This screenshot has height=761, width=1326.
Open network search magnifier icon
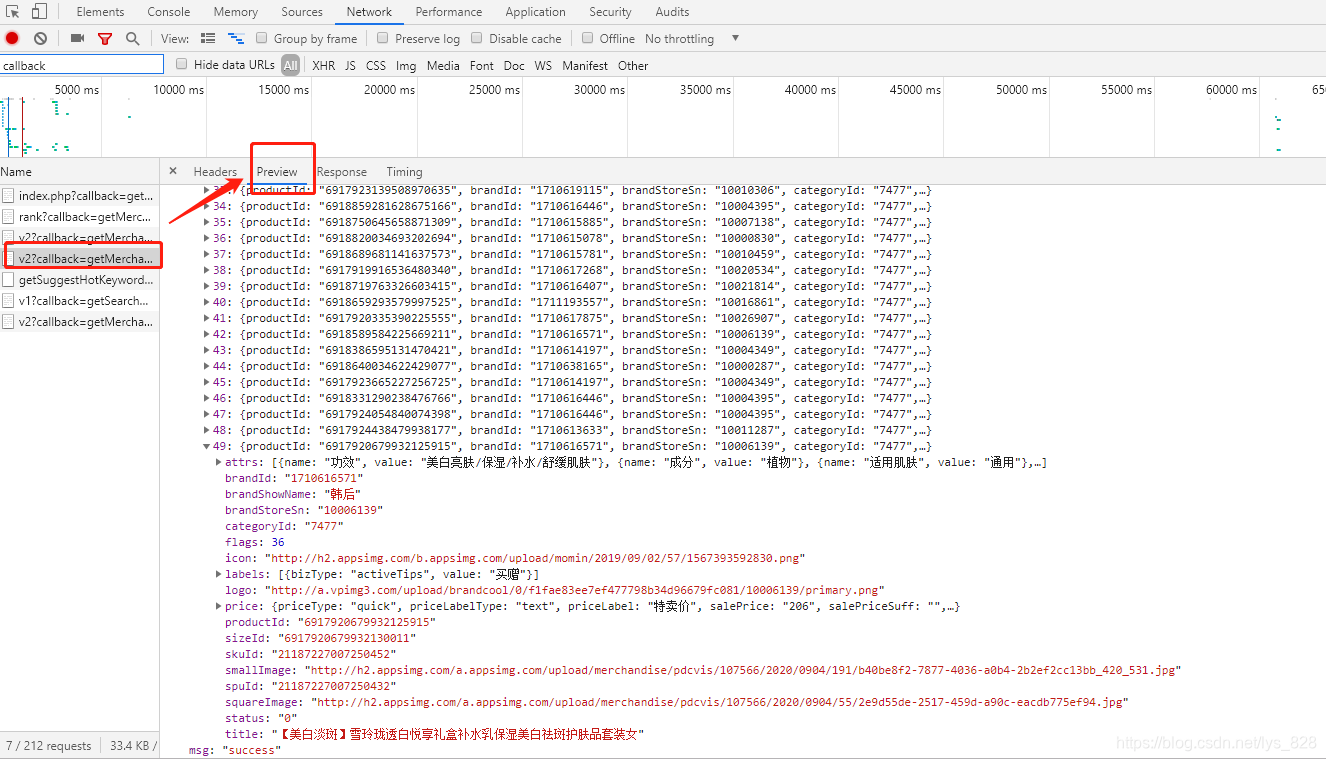(132, 38)
